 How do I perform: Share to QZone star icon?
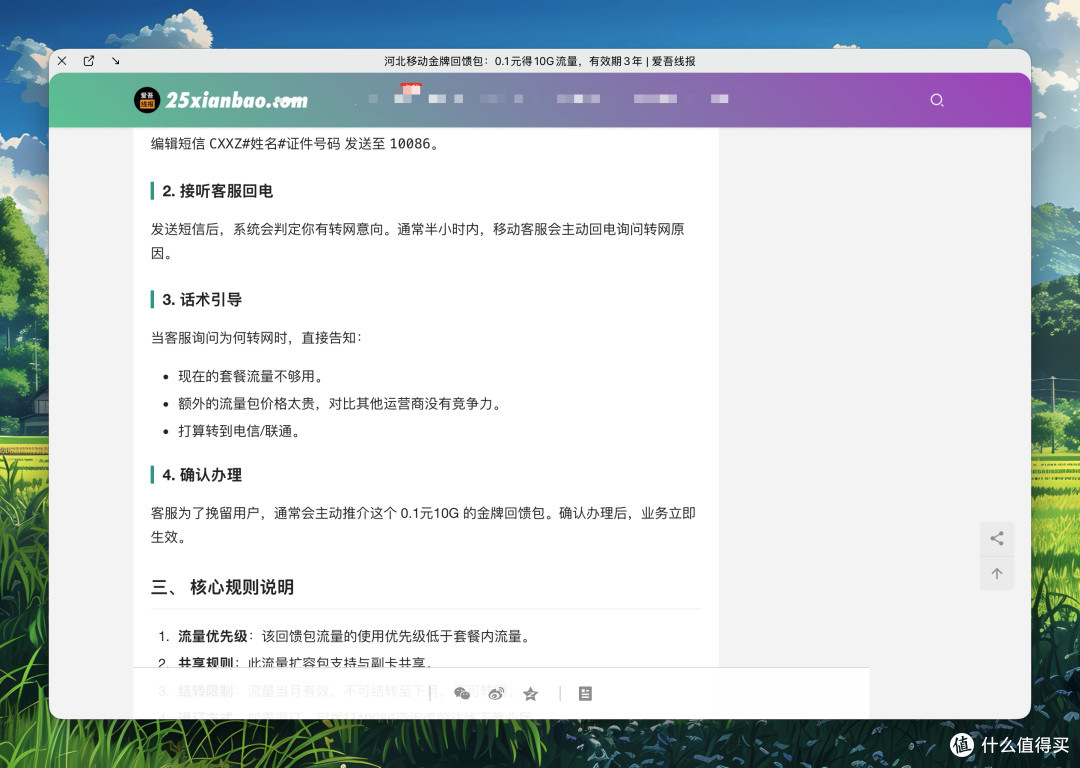coord(530,694)
